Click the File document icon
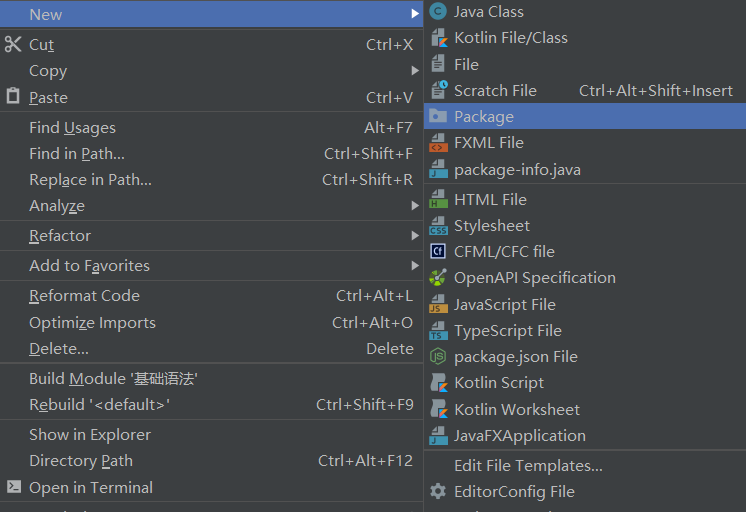Image resolution: width=746 pixels, height=512 pixels. (438, 64)
